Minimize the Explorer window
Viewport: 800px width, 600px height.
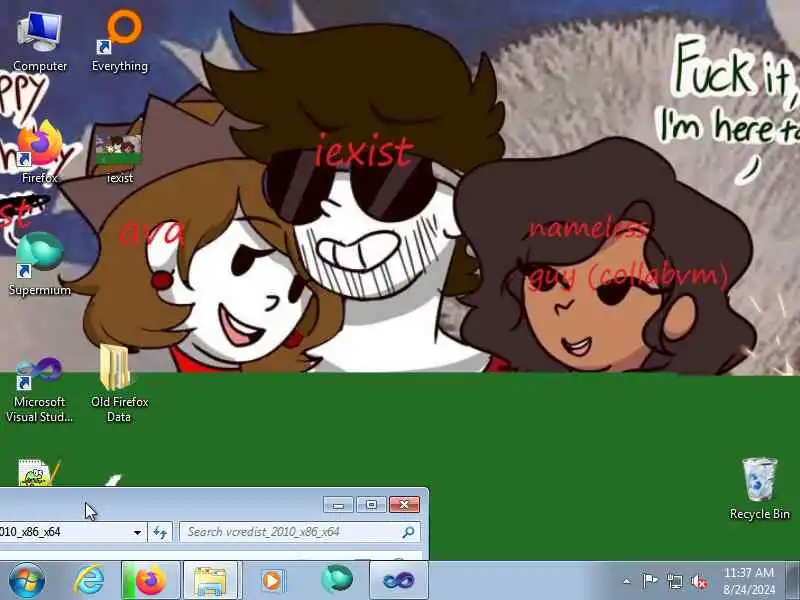pos(338,505)
